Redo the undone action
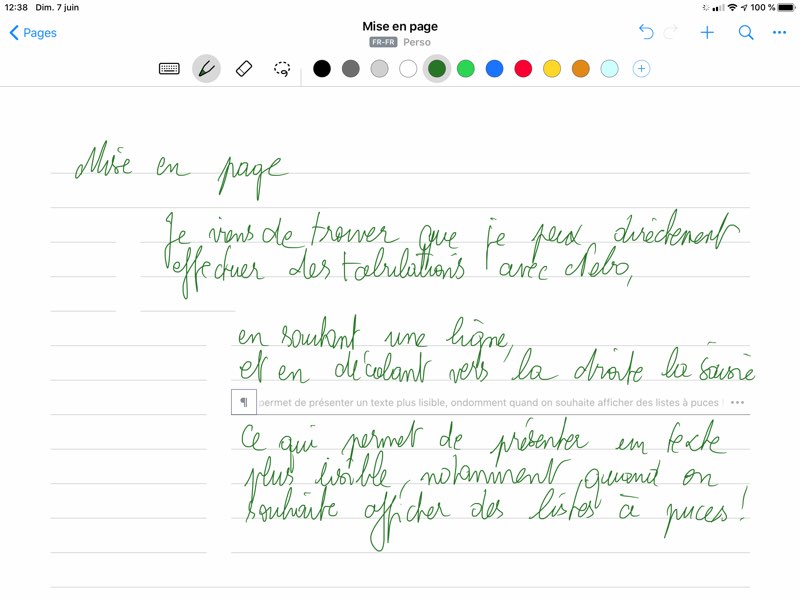The image size is (800, 600). tap(672, 33)
